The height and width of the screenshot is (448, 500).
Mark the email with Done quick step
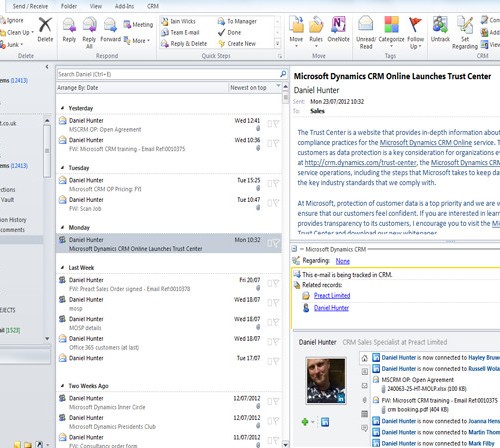[229, 32]
